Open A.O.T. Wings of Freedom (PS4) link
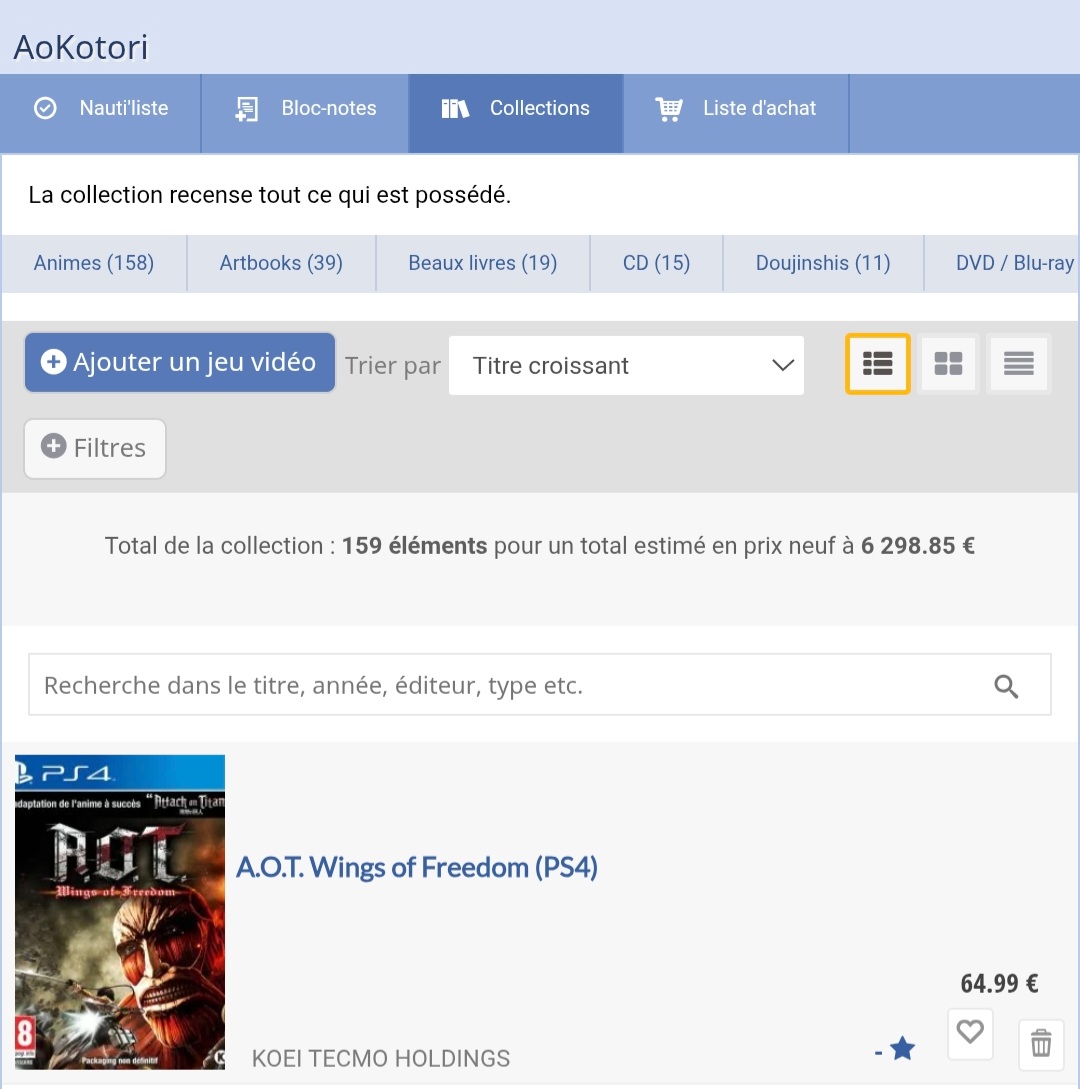Screen dimensions: 1080x1089 [x=417, y=867]
